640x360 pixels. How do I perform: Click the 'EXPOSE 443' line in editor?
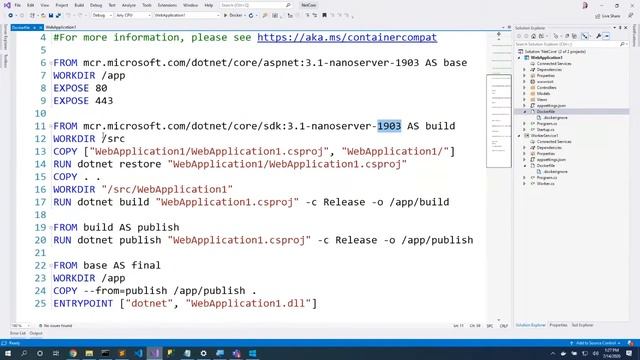pos(83,101)
